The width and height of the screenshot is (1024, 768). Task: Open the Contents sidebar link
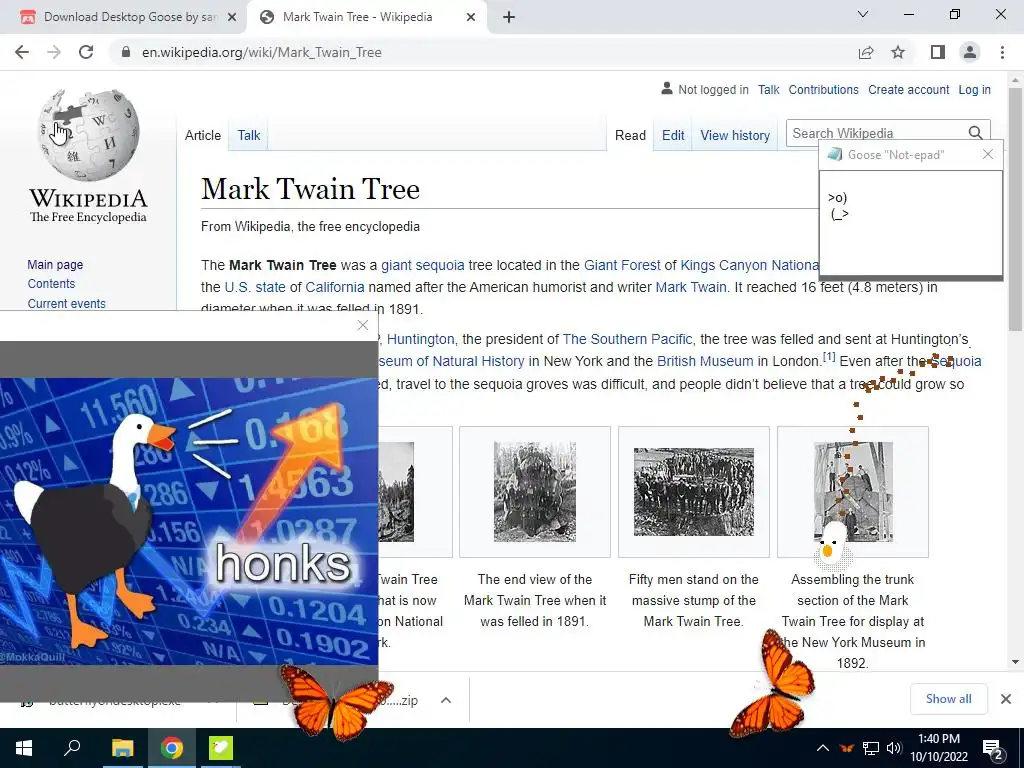coord(51,283)
